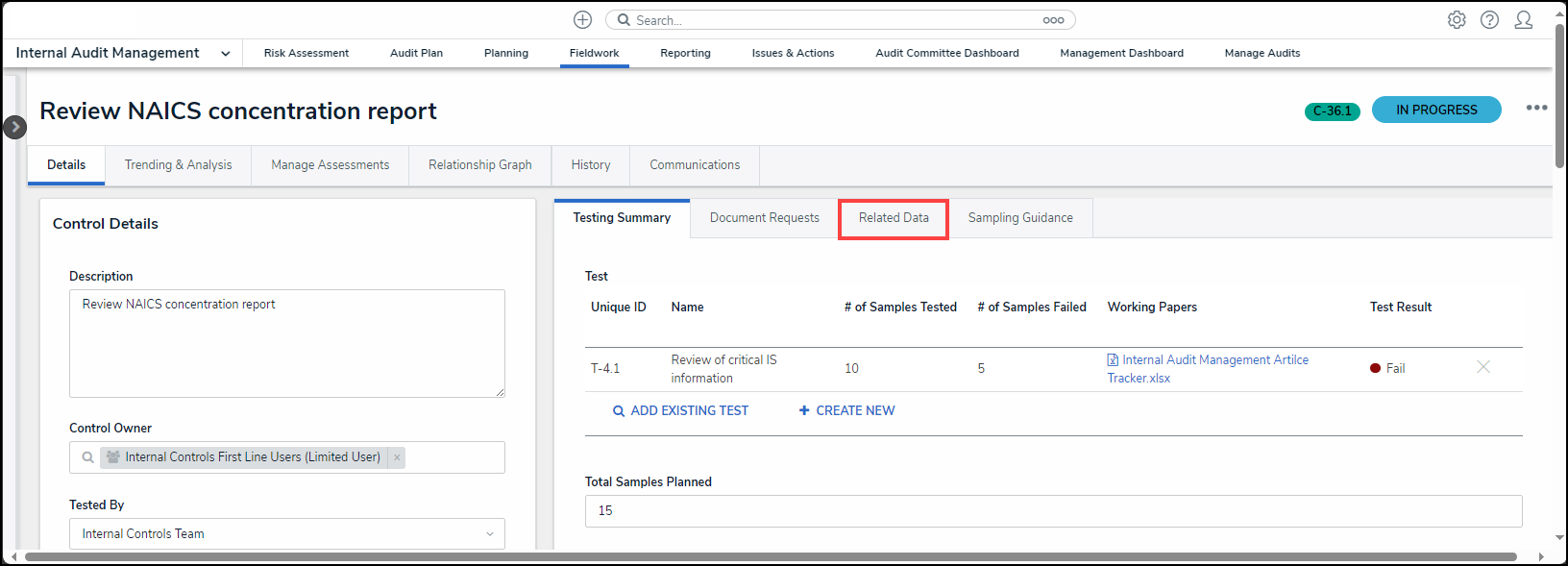Expand the Tested By dropdown
Screen dimensions: 1568x566
point(489,534)
